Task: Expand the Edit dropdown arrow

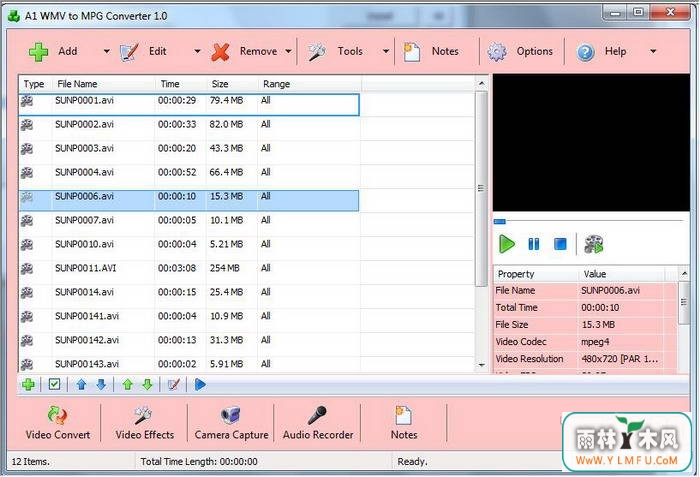Action: tap(197, 51)
